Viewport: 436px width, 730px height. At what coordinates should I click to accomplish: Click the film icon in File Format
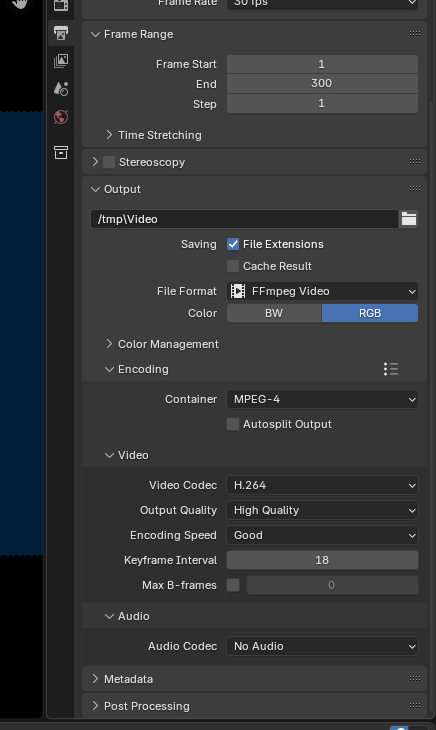point(238,291)
